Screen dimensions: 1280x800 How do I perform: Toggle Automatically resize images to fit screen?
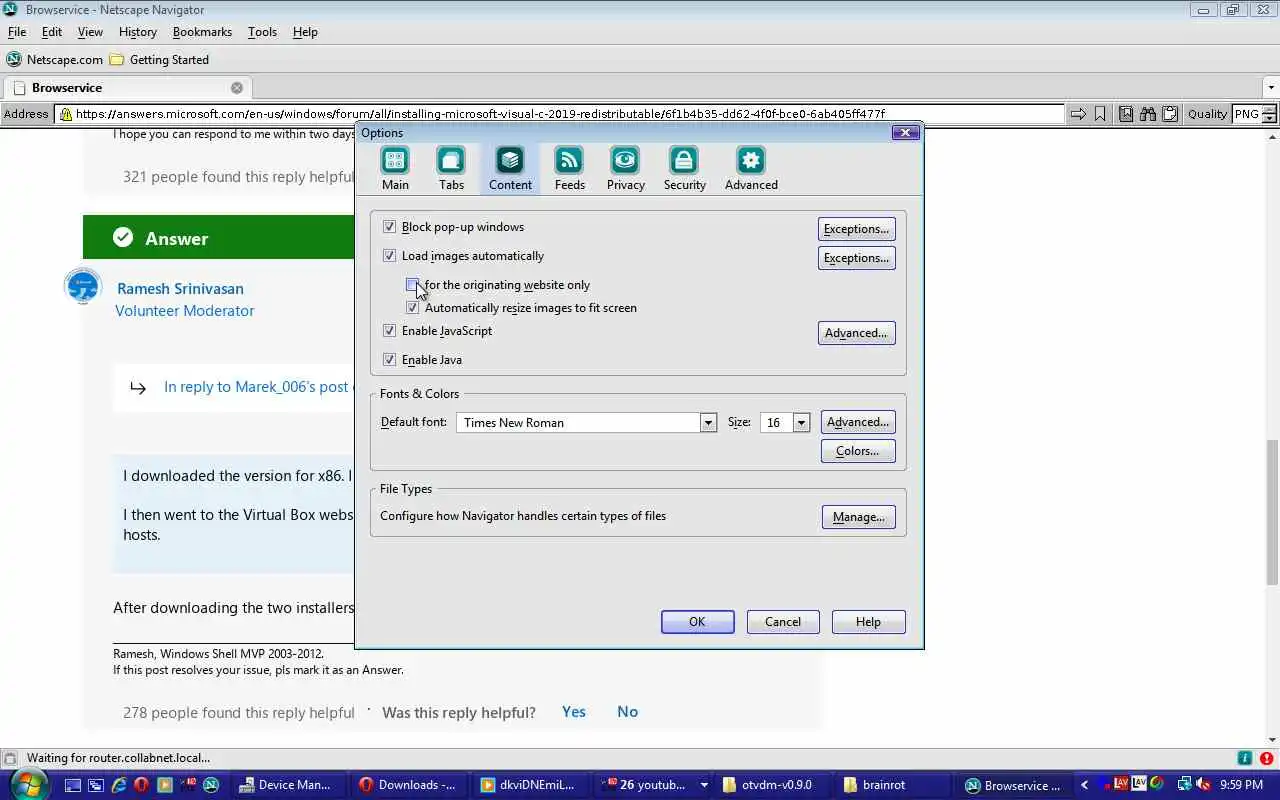(413, 308)
